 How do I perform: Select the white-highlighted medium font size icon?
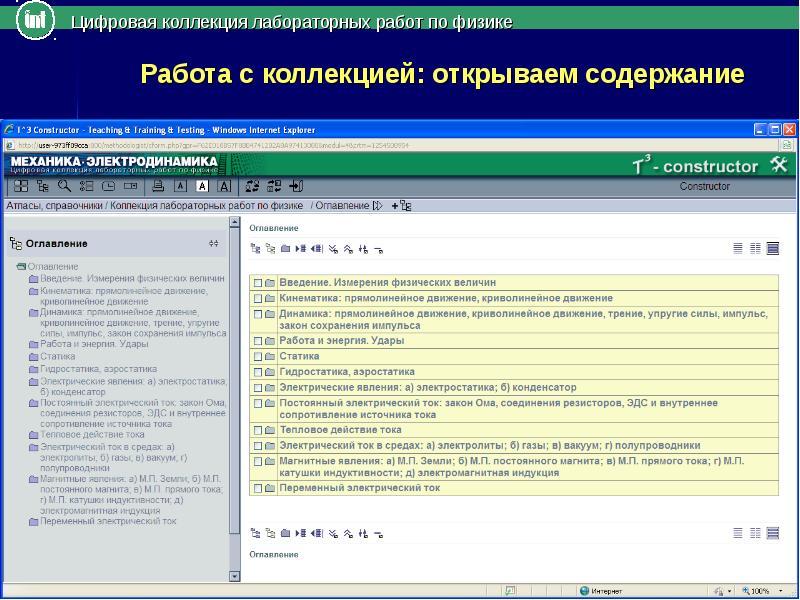[x=202, y=186]
